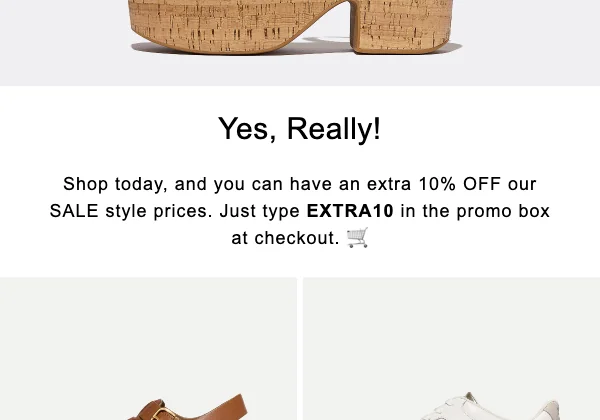Click the "10% OFF" text
Image resolution: width=600 pixels, height=420 pixels.
pos(460,184)
